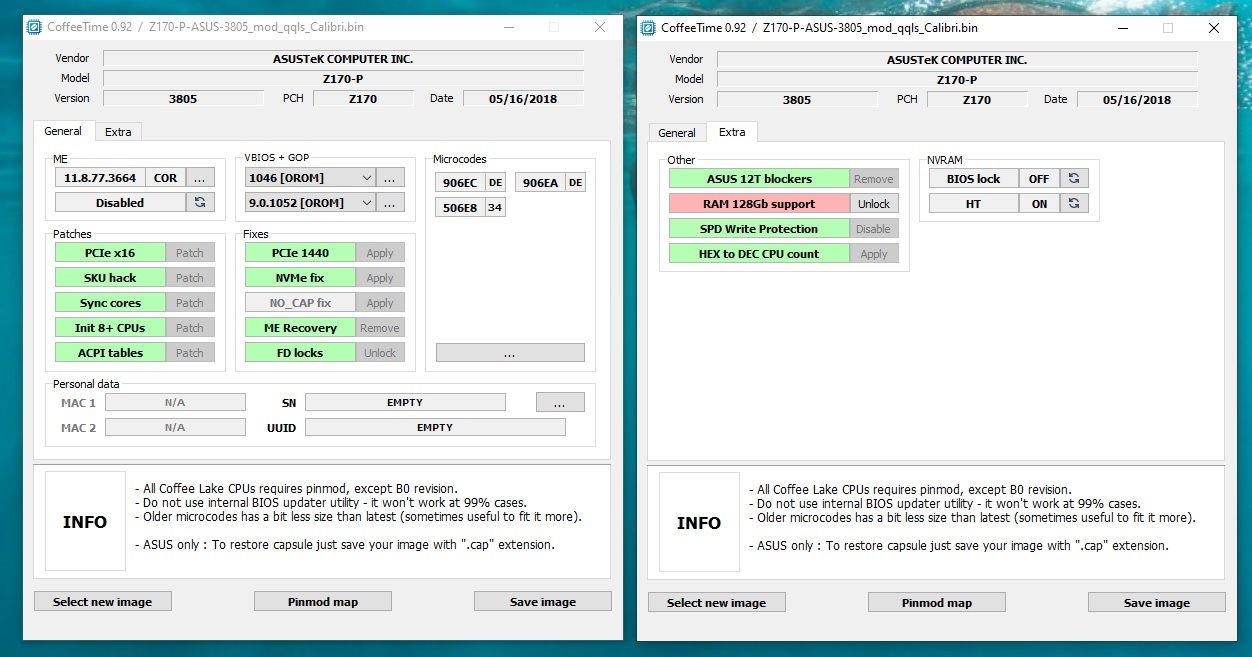Click the RAM 128Gb support red label

759,204
